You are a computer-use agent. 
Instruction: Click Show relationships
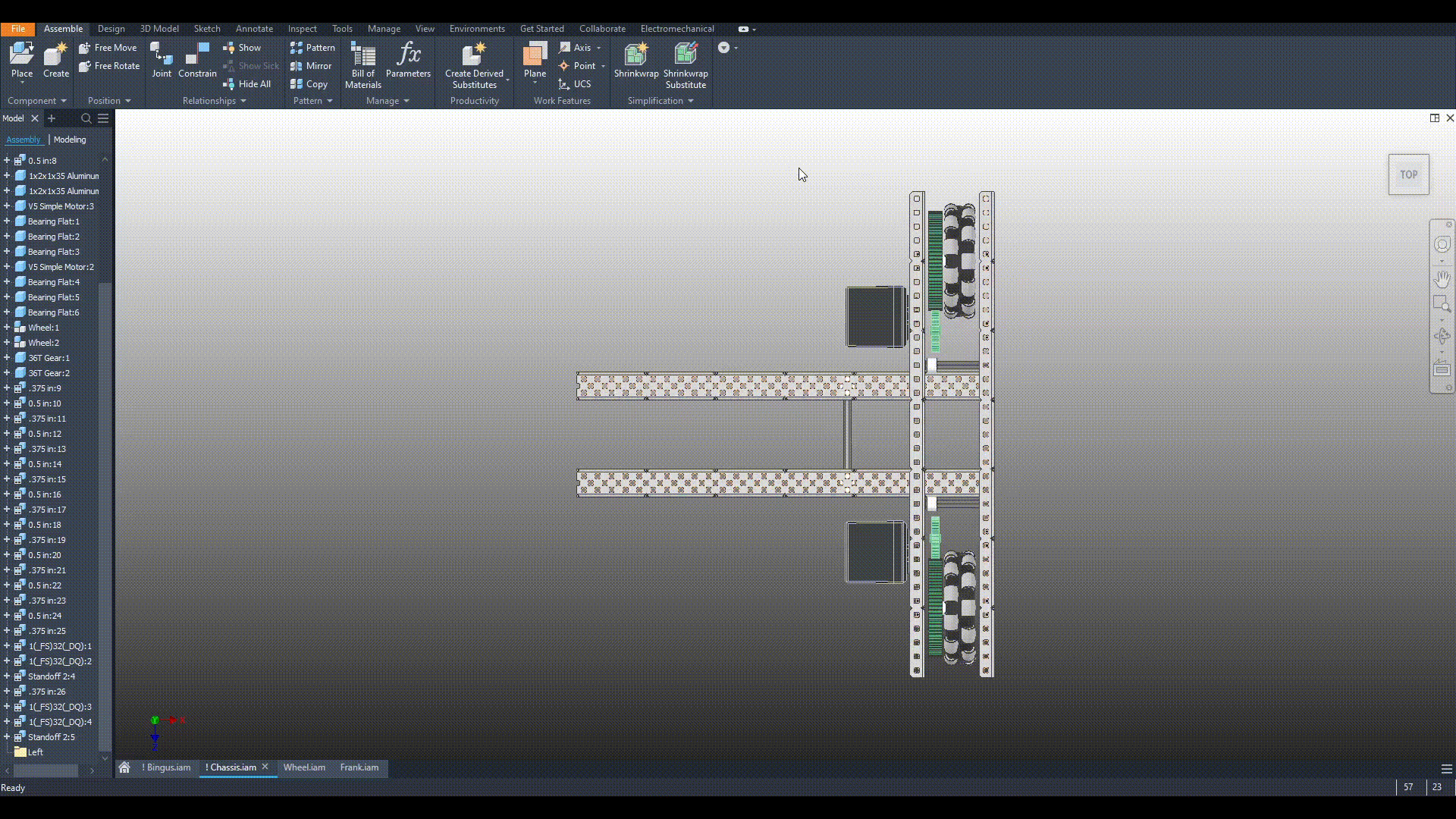point(242,48)
